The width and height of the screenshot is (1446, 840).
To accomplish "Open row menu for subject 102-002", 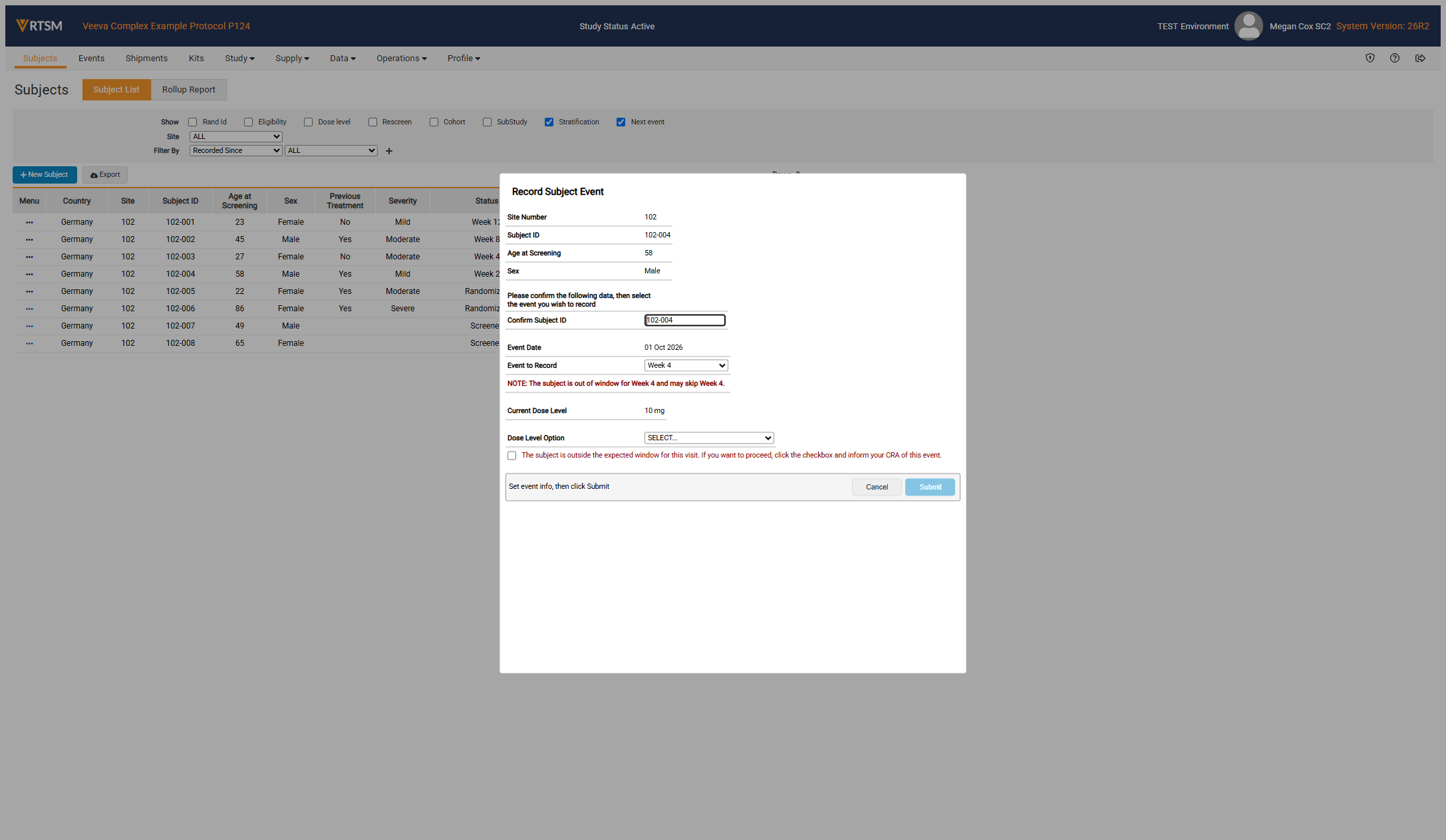I will tap(29, 239).
